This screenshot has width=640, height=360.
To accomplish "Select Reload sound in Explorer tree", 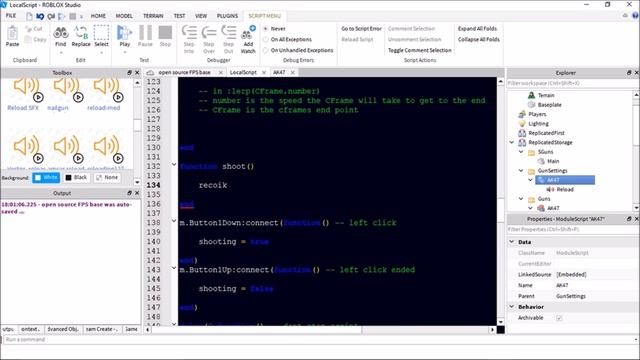I will point(565,189).
